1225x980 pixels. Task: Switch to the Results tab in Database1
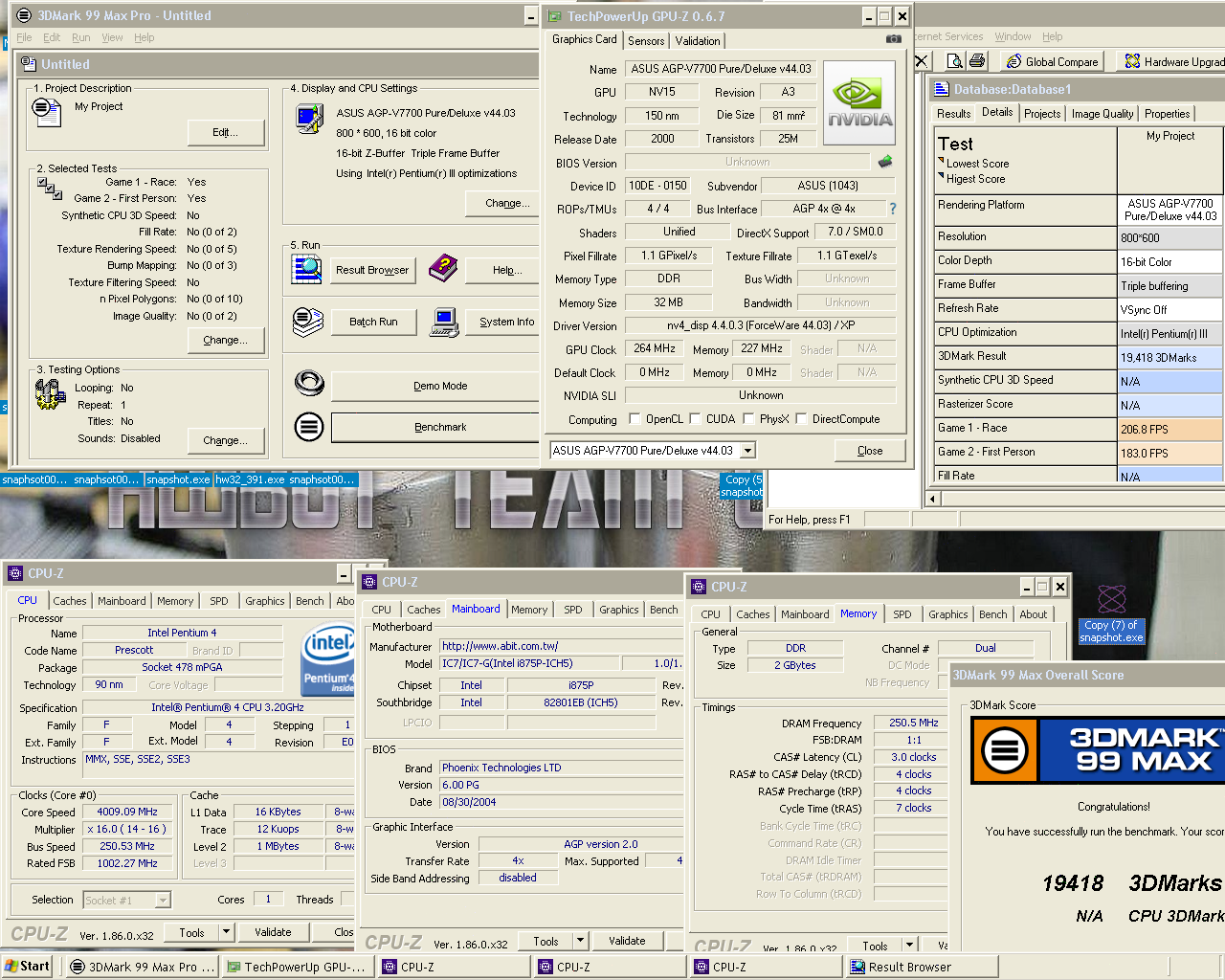click(x=954, y=113)
